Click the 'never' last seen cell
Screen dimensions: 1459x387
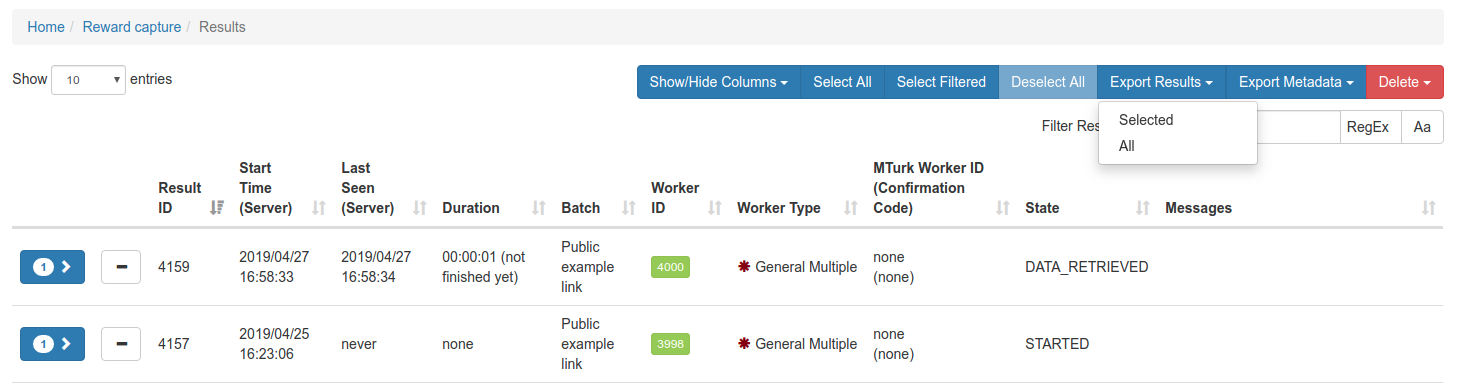point(359,344)
